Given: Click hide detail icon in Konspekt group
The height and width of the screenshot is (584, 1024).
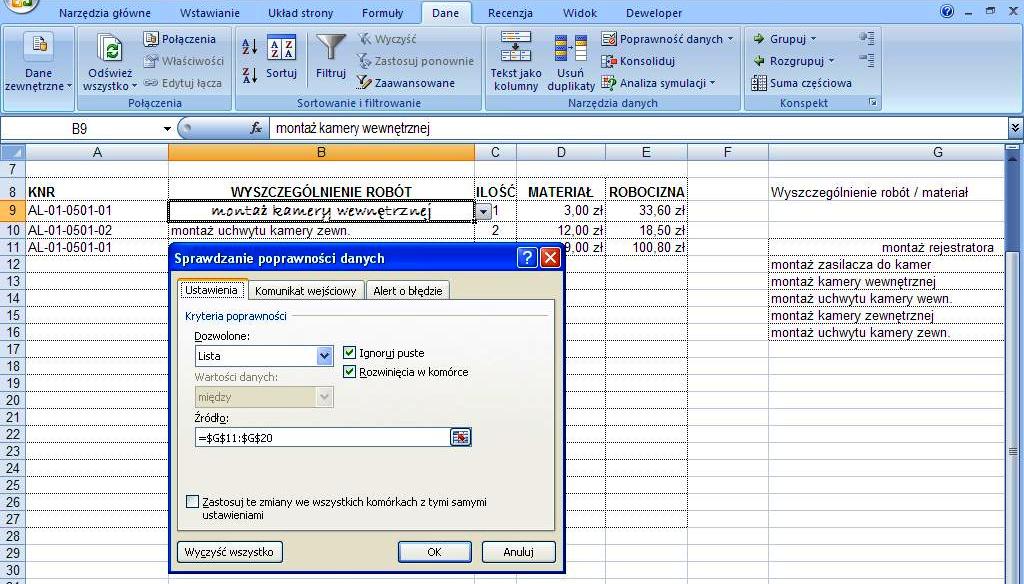Looking at the screenshot, I should [867, 61].
